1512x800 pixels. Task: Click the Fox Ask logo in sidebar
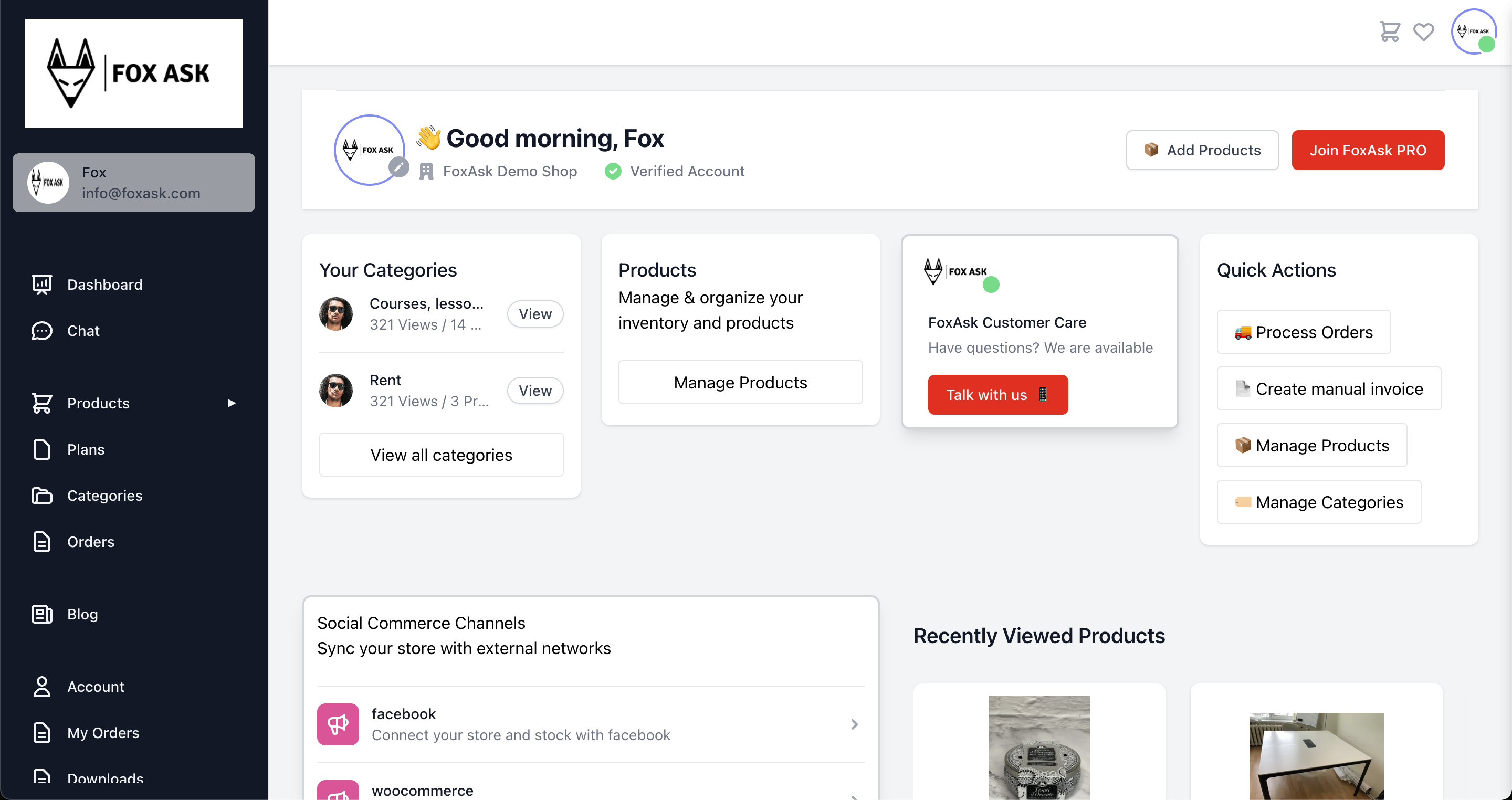coord(134,73)
